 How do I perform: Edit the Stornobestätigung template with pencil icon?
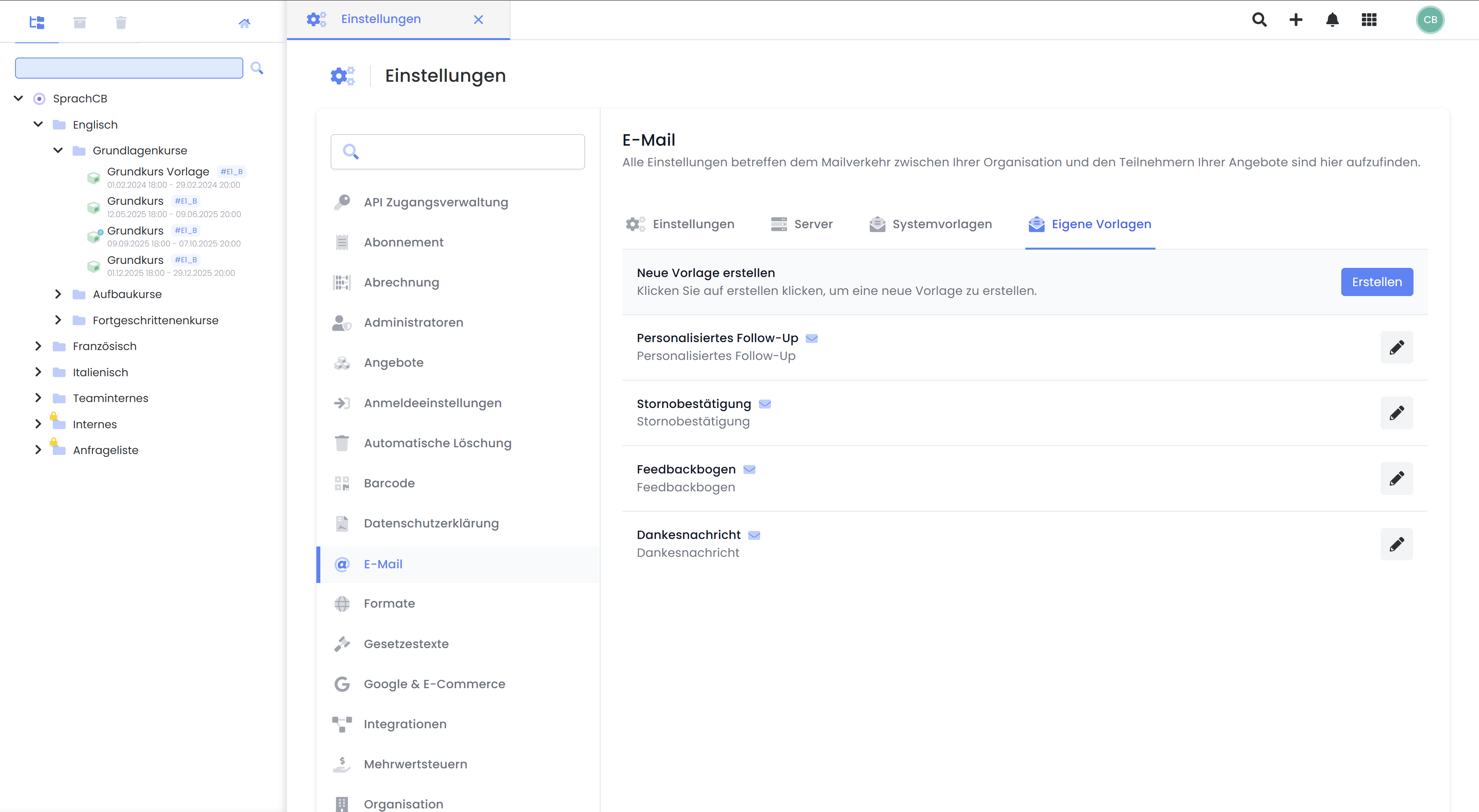tap(1396, 413)
